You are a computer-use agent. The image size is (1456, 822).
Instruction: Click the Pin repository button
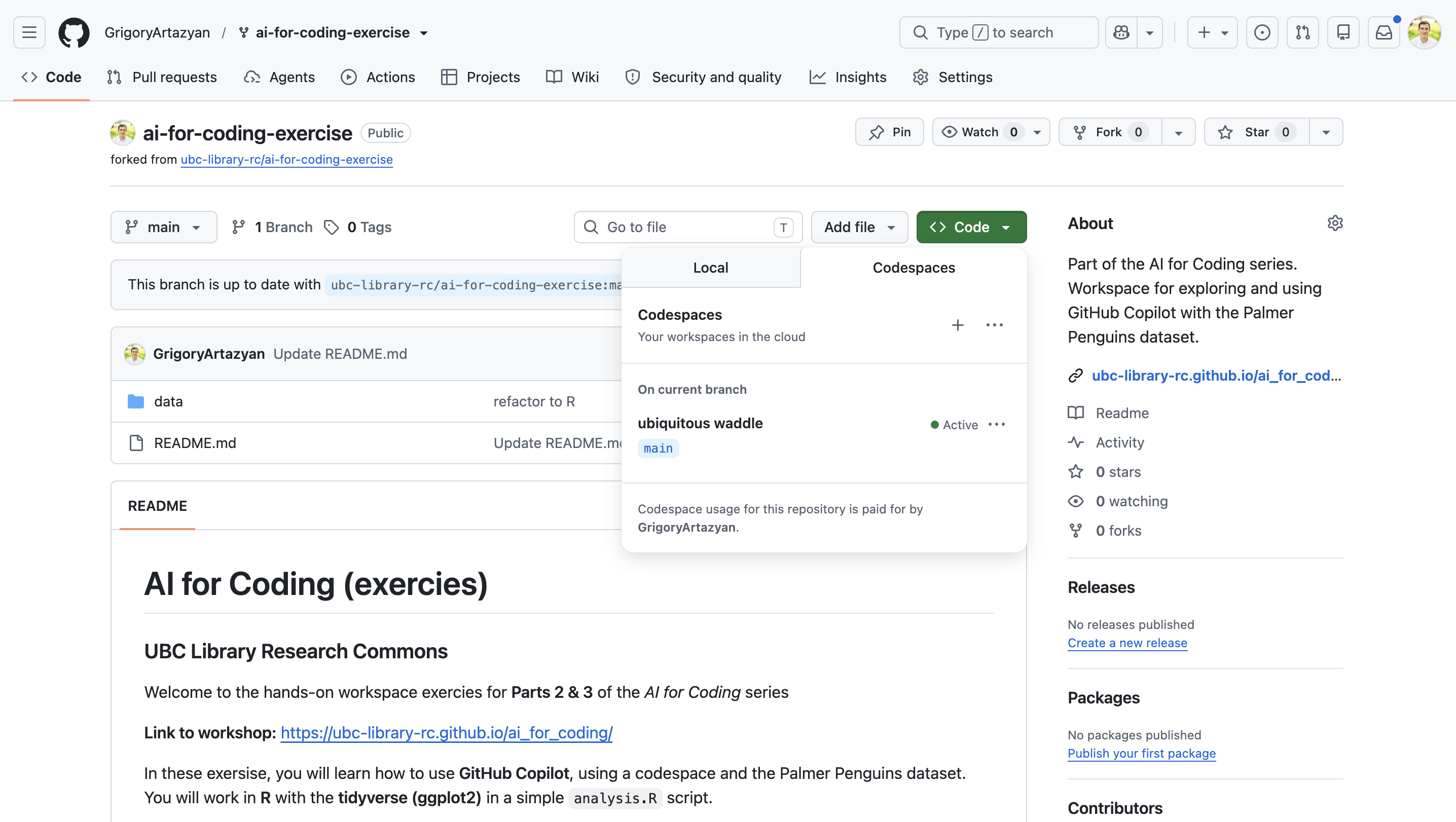(889, 132)
